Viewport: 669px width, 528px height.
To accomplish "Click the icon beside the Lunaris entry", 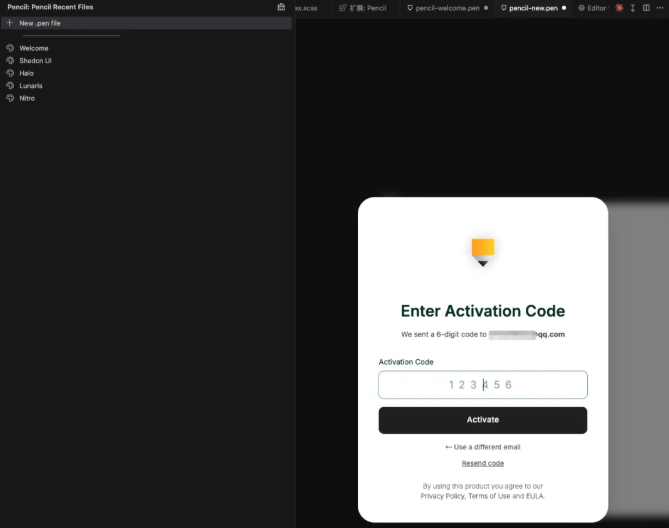I will click(x=10, y=86).
